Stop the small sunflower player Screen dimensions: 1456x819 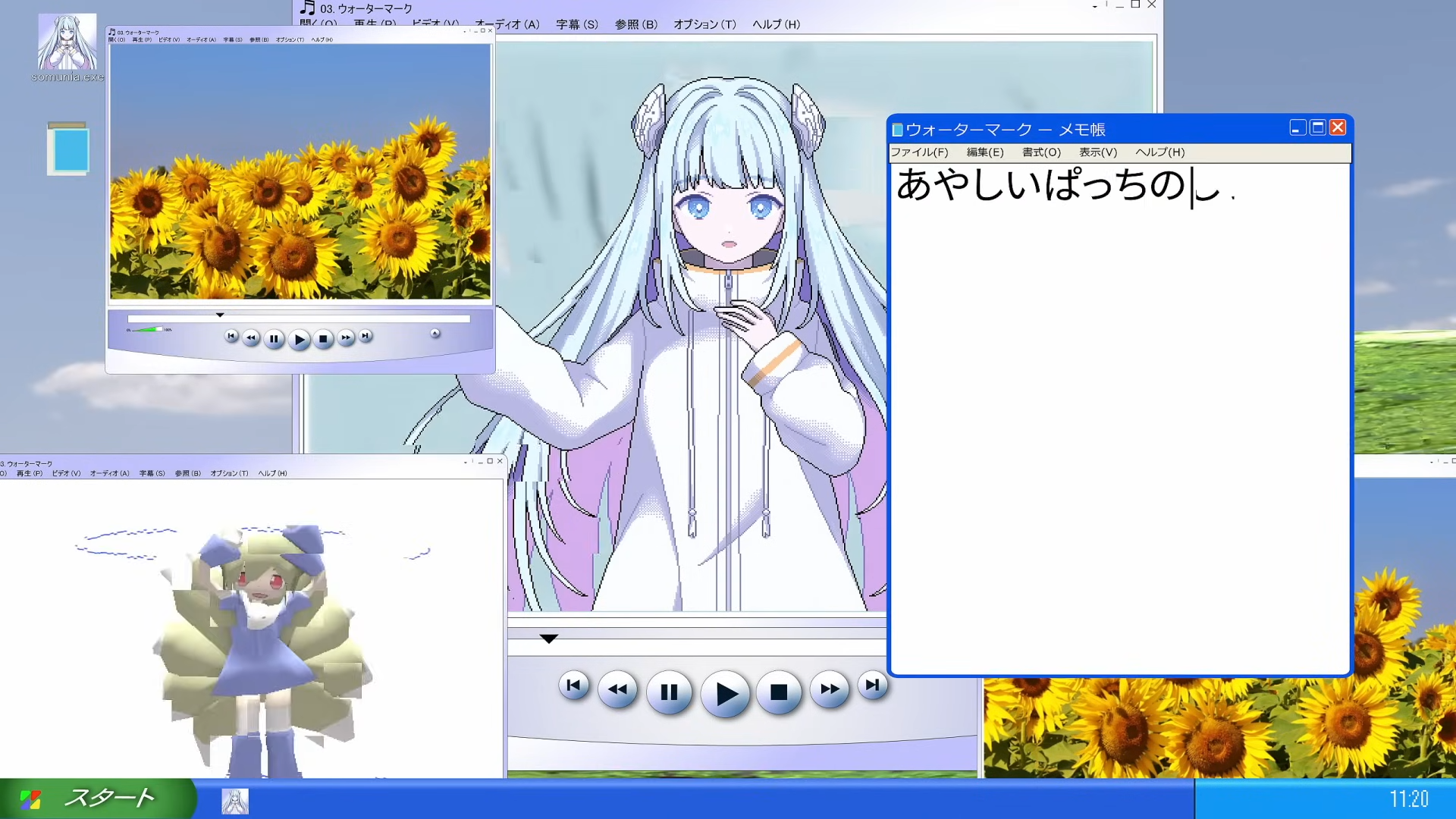[x=323, y=339]
